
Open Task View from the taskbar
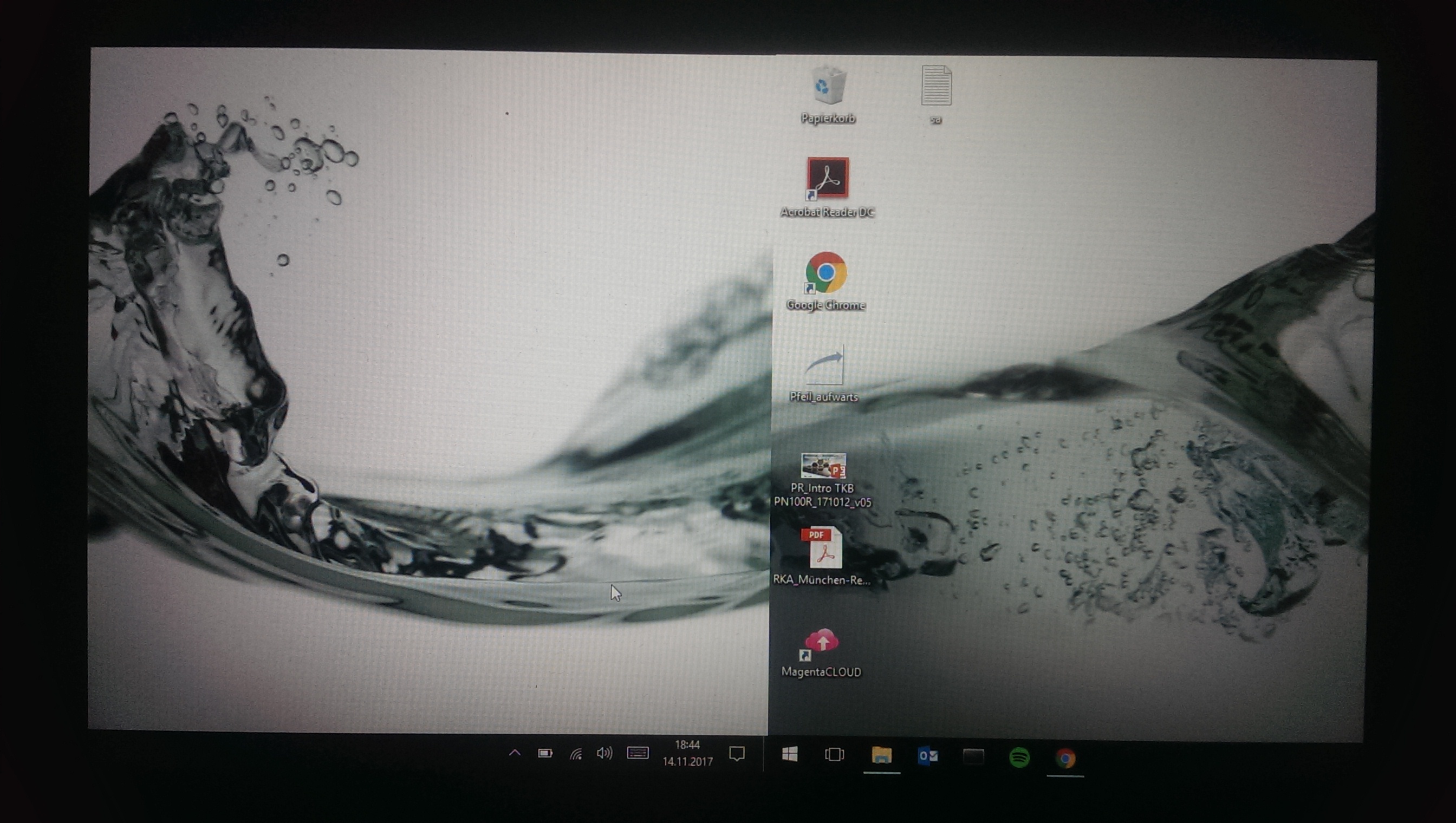pyautogui.click(x=835, y=755)
